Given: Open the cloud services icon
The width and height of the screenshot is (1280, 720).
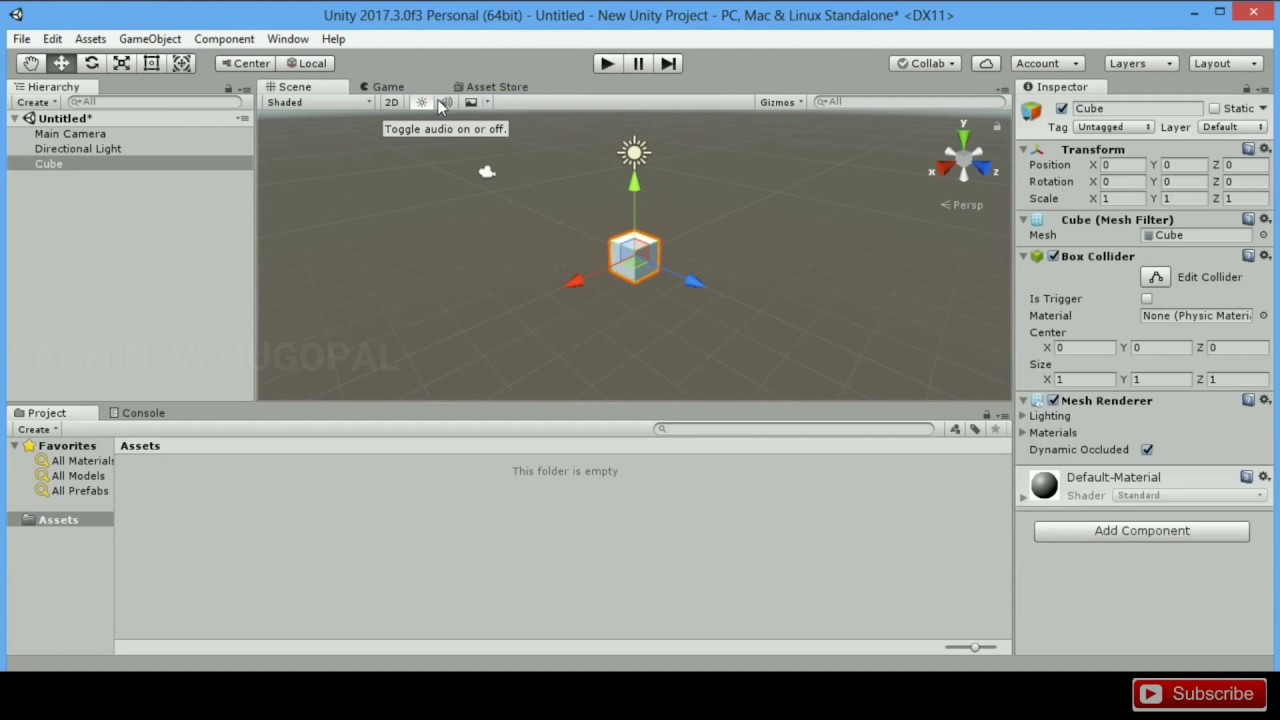Looking at the screenshot, I should [x=986, y=63].
